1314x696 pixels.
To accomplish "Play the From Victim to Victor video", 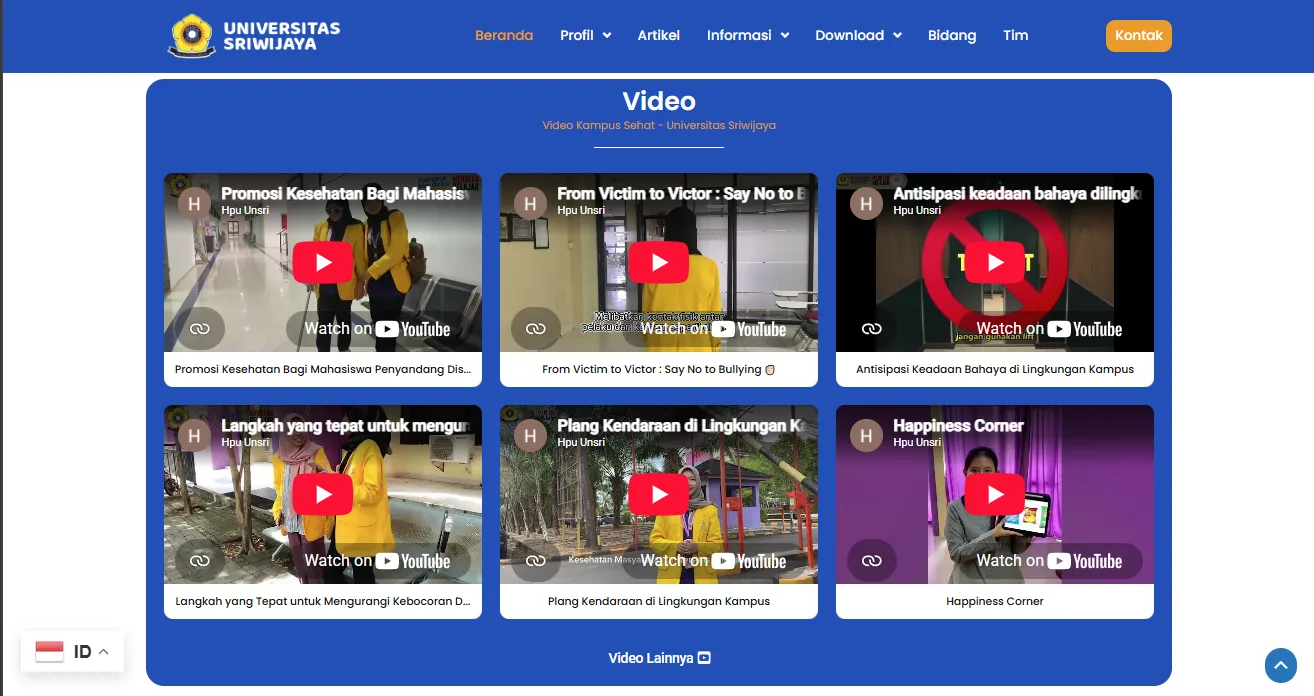I will pyautogui.click(x=659, y=263).
